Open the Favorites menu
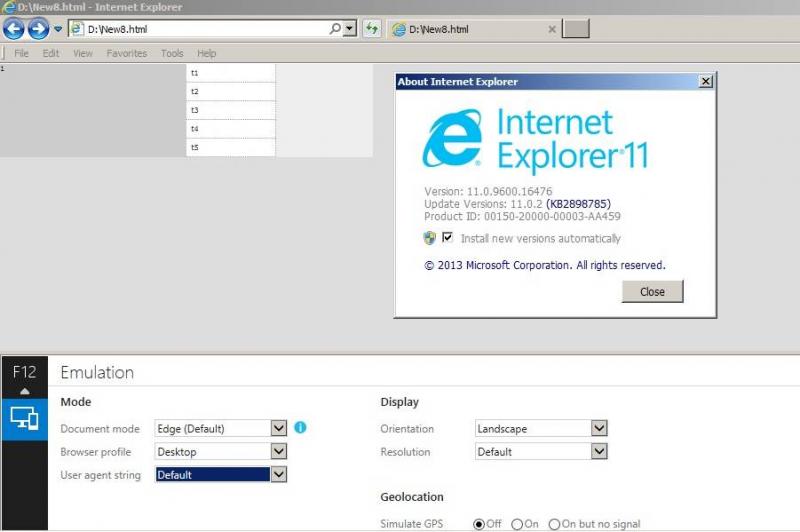800x532 pixels. pos(126,53)
